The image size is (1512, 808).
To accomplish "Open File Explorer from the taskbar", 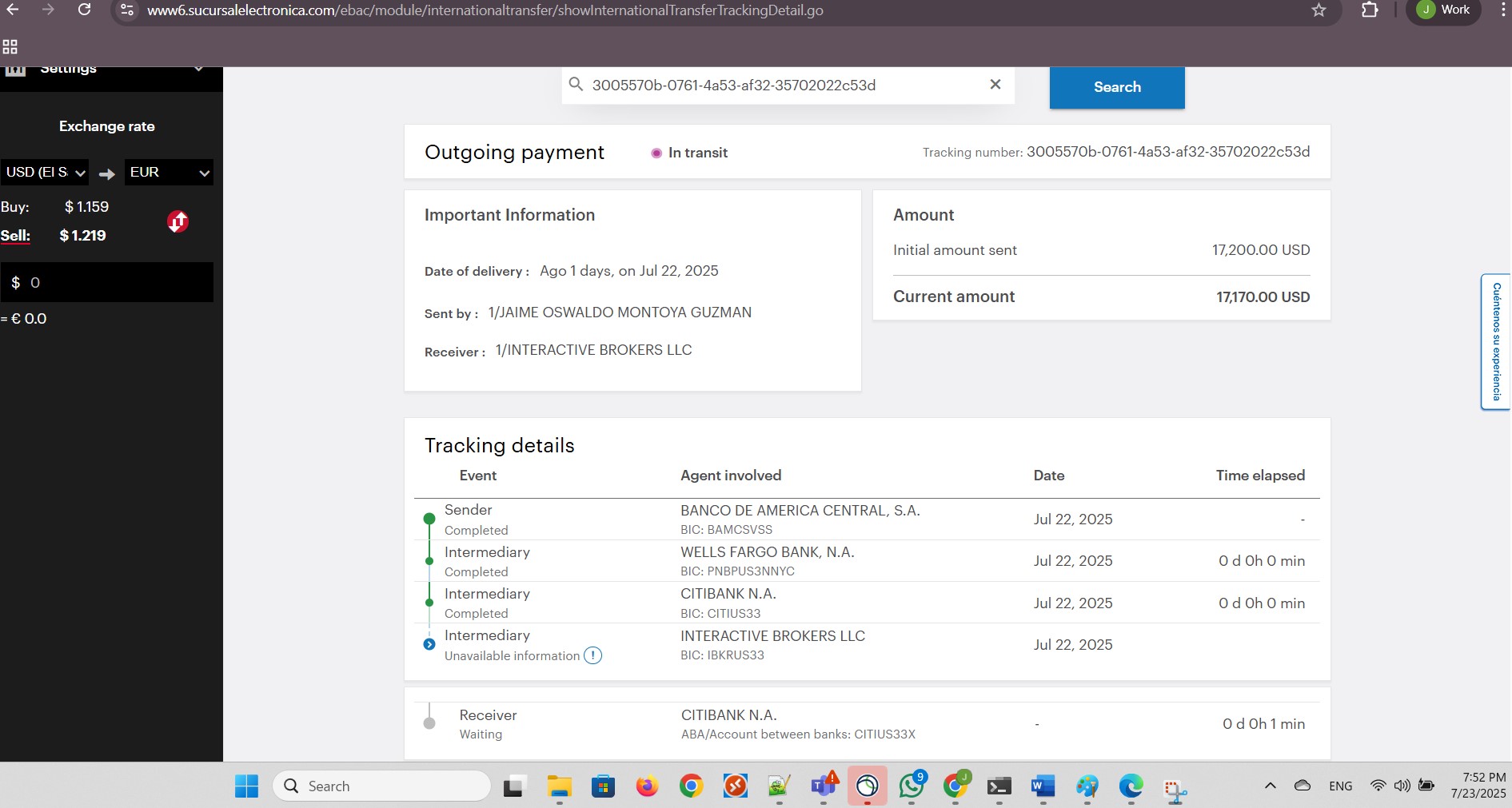I will coord(559,786).
